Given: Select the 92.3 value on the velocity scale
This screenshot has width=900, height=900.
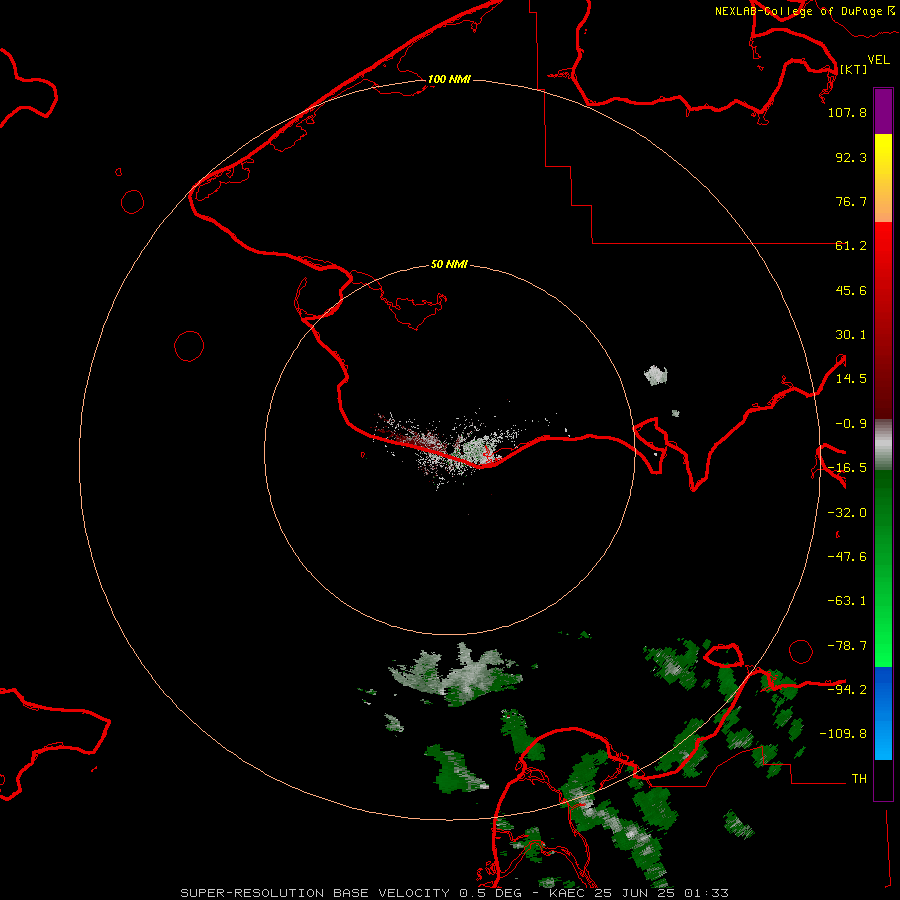Looking at the screenshot, I should click(x=851, y=157).
